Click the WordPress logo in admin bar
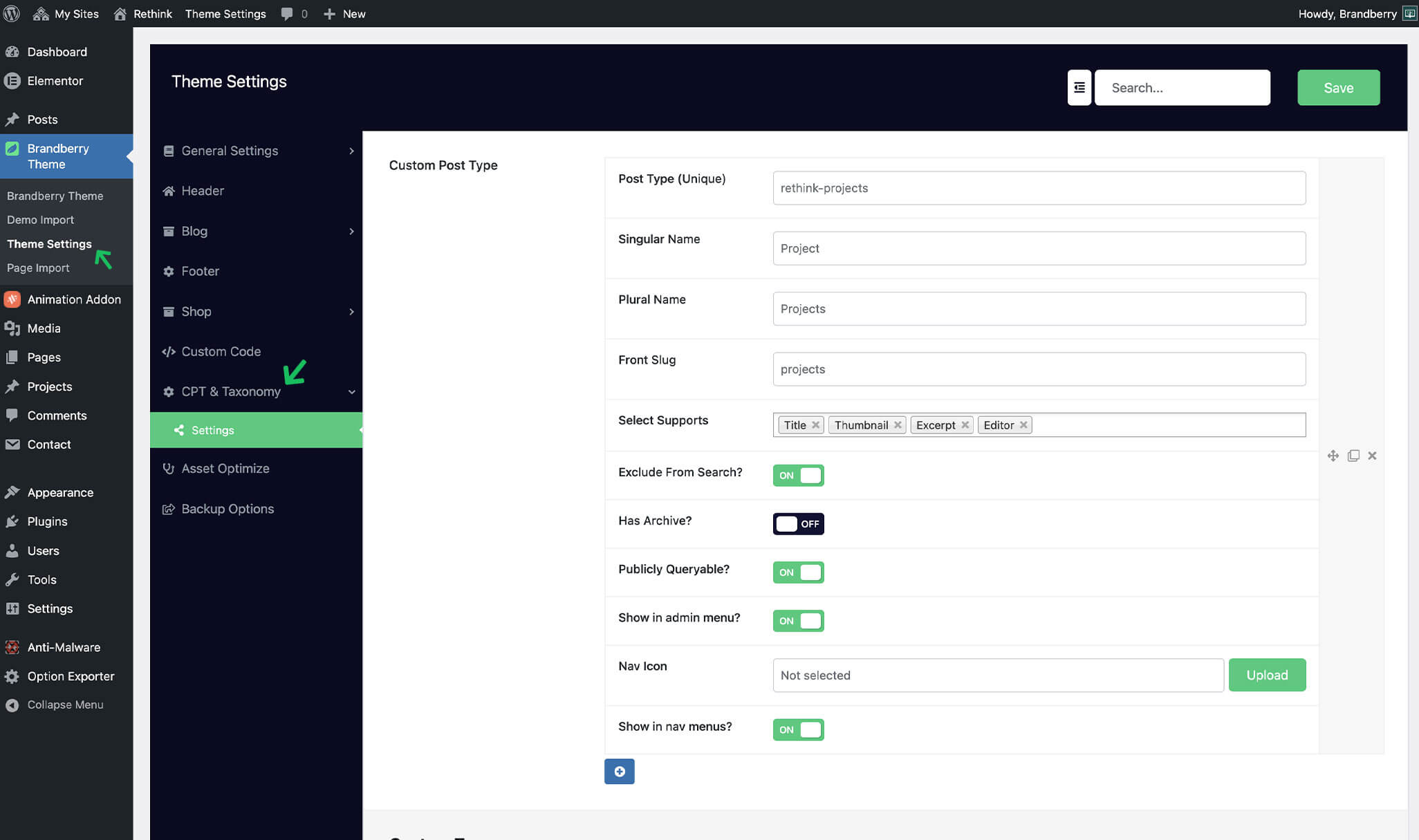 [12, 14]
